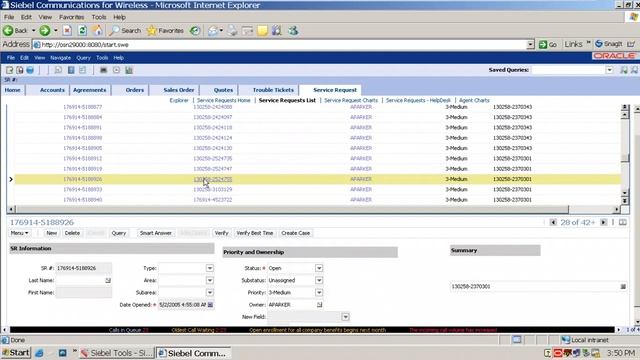Image resolution: width=640 pixels, height=360 pixels.
Task: Click the Go button beside address bar
Action: (x=548, y=44)
